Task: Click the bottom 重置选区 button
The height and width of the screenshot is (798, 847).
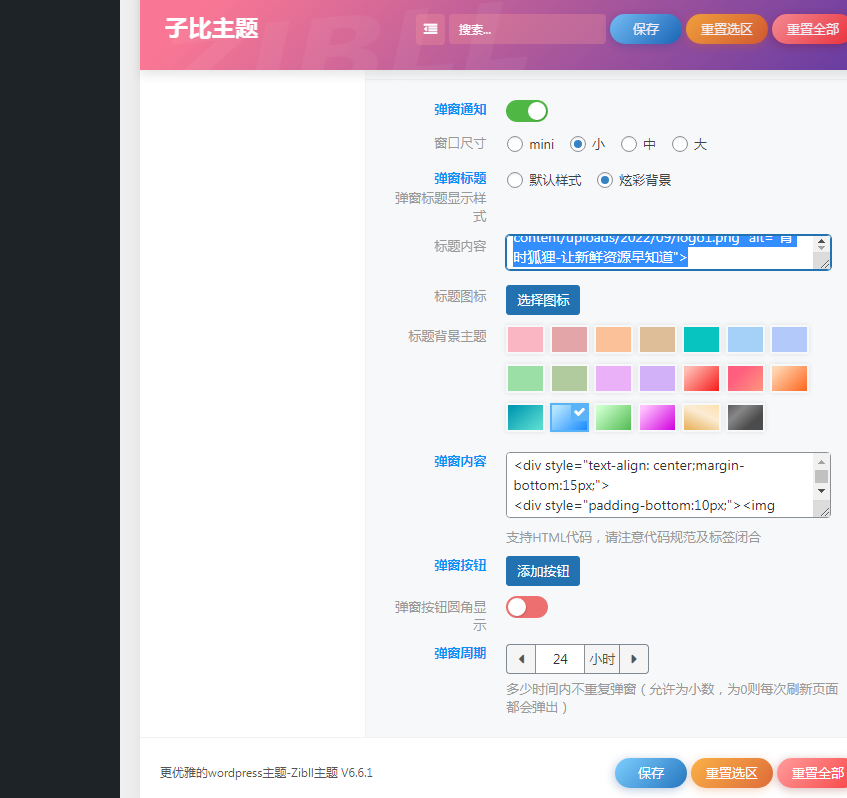Action: point(731,773)
